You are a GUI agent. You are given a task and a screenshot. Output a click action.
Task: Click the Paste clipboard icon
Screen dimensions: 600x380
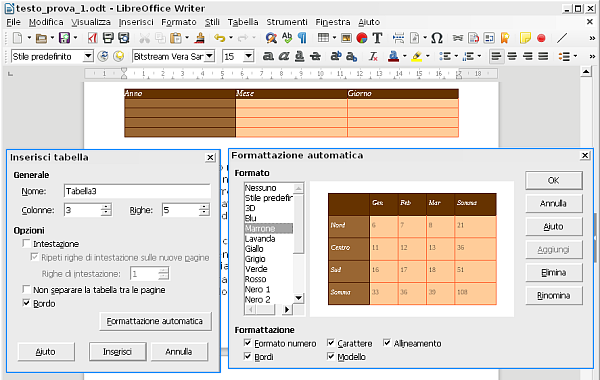pos(176,38)
